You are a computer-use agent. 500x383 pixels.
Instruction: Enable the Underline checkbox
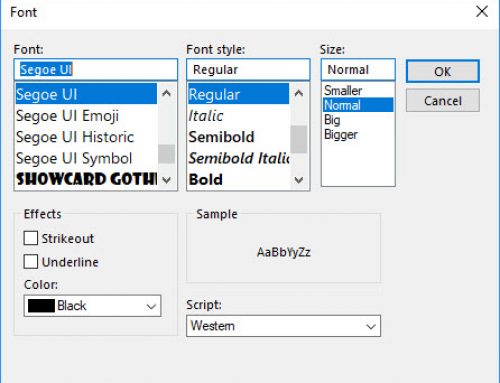click(x=31, y=262)
